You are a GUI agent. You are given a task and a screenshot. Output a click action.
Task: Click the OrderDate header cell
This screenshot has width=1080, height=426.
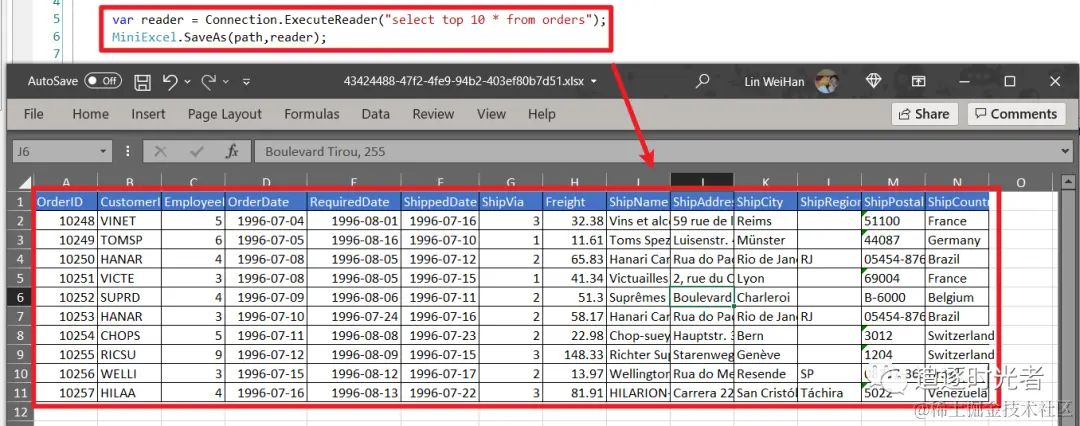tap(266, 202)
